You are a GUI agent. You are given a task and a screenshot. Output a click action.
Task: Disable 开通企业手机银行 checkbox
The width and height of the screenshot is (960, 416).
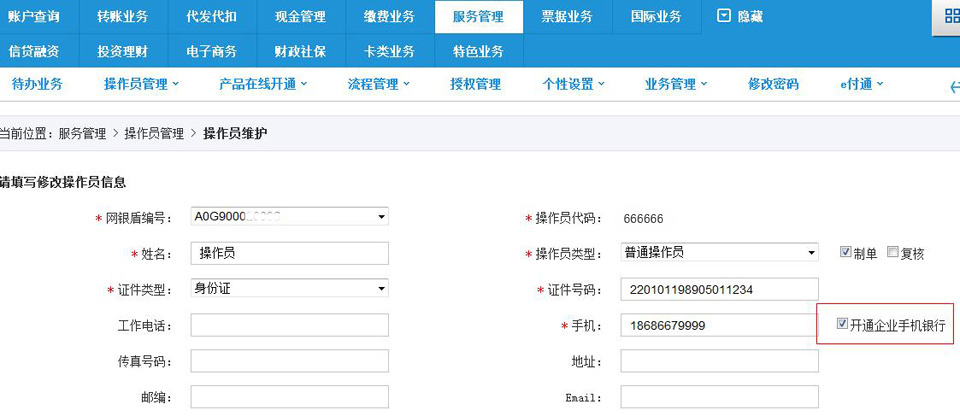pyautogui.click(x=842, y=324)
